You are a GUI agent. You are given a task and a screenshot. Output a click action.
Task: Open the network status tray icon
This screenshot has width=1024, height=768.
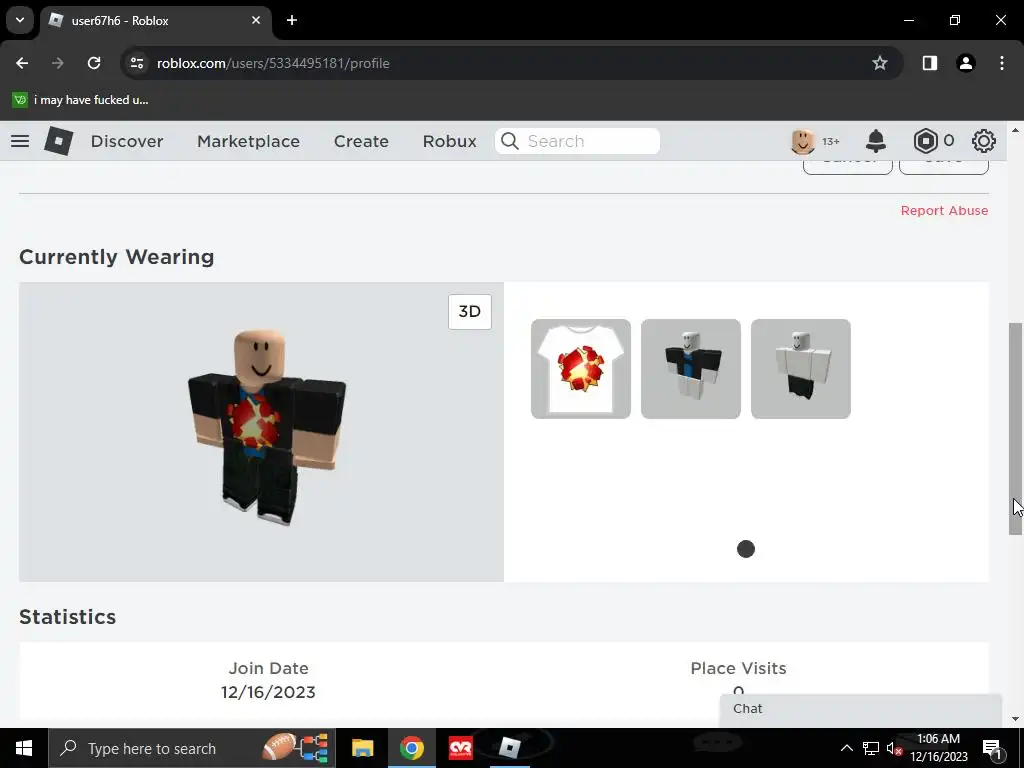tap(871, 748)
